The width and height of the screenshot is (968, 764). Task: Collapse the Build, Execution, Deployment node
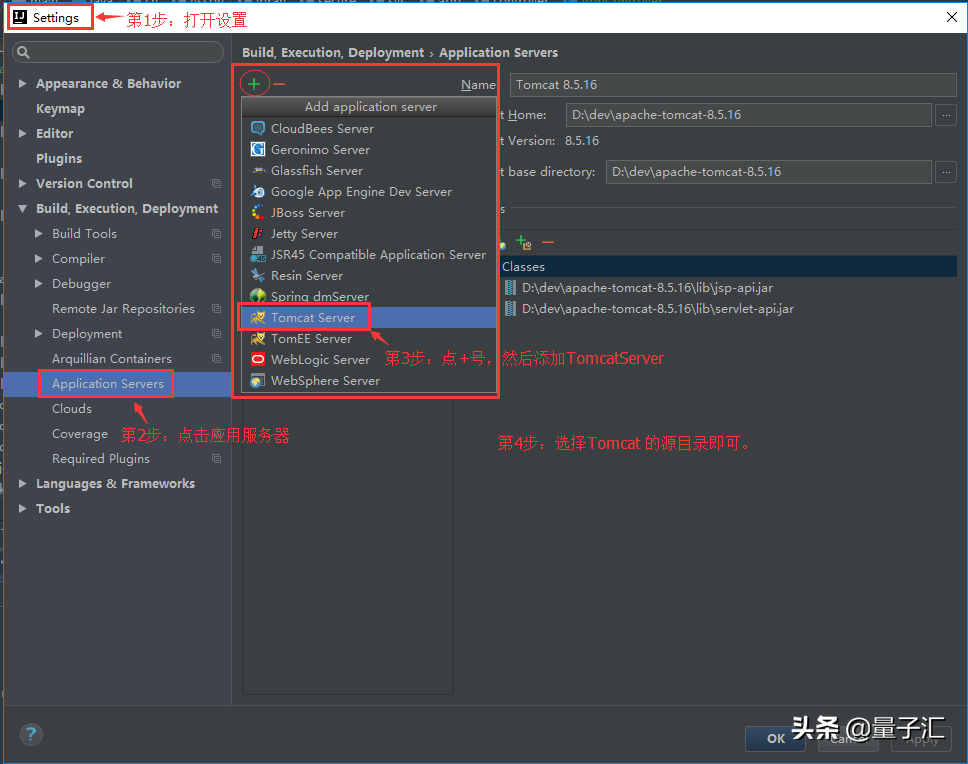pos(21,208)
